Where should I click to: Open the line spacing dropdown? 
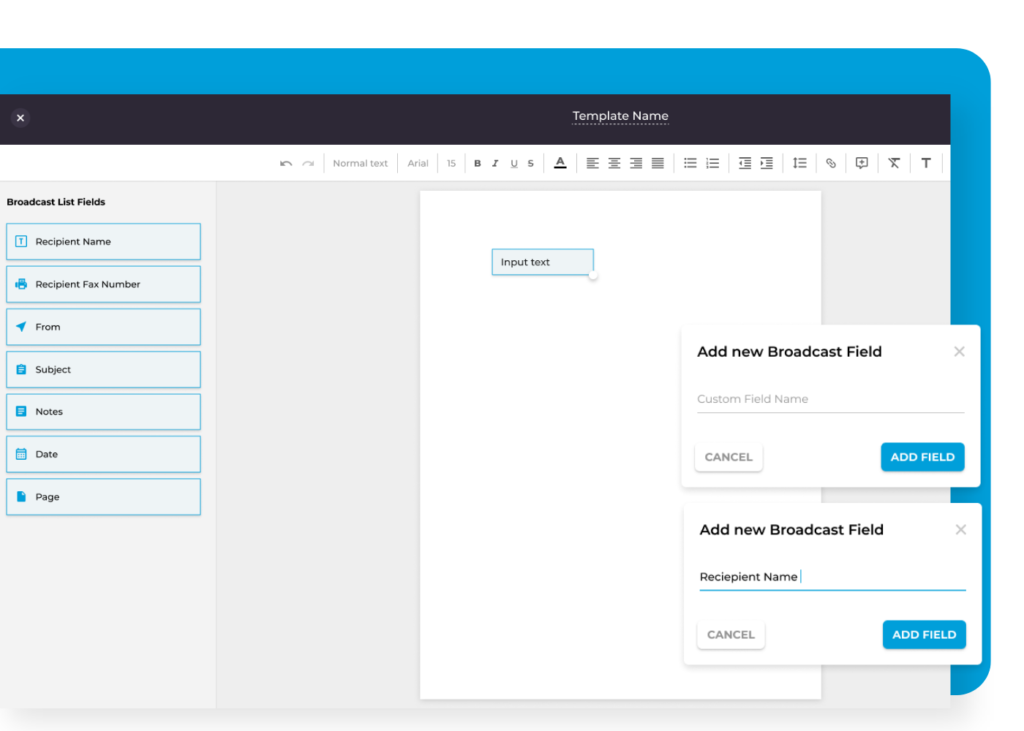[x=799, y=162]
